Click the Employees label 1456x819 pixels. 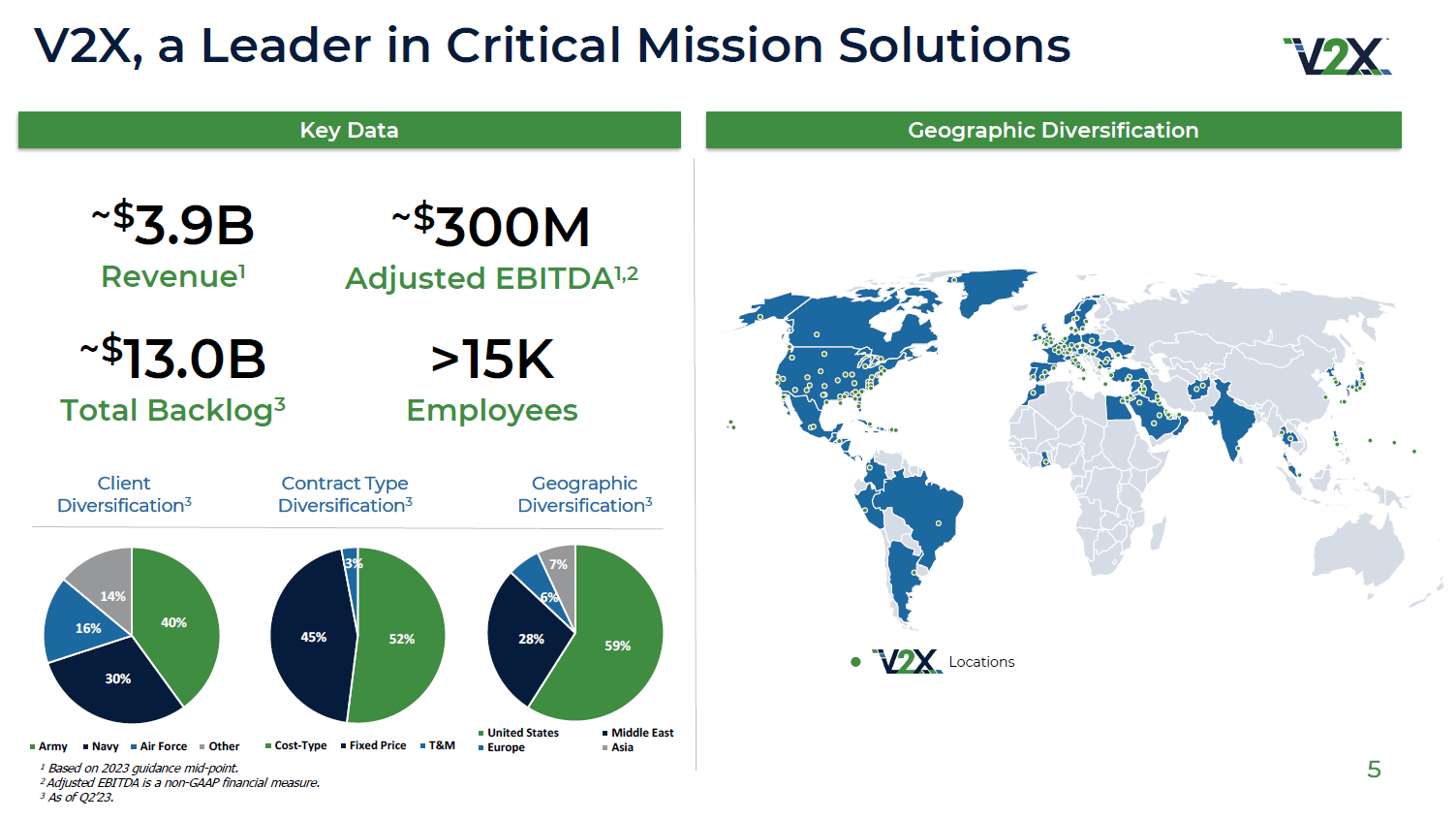click(x=492, y=410)
